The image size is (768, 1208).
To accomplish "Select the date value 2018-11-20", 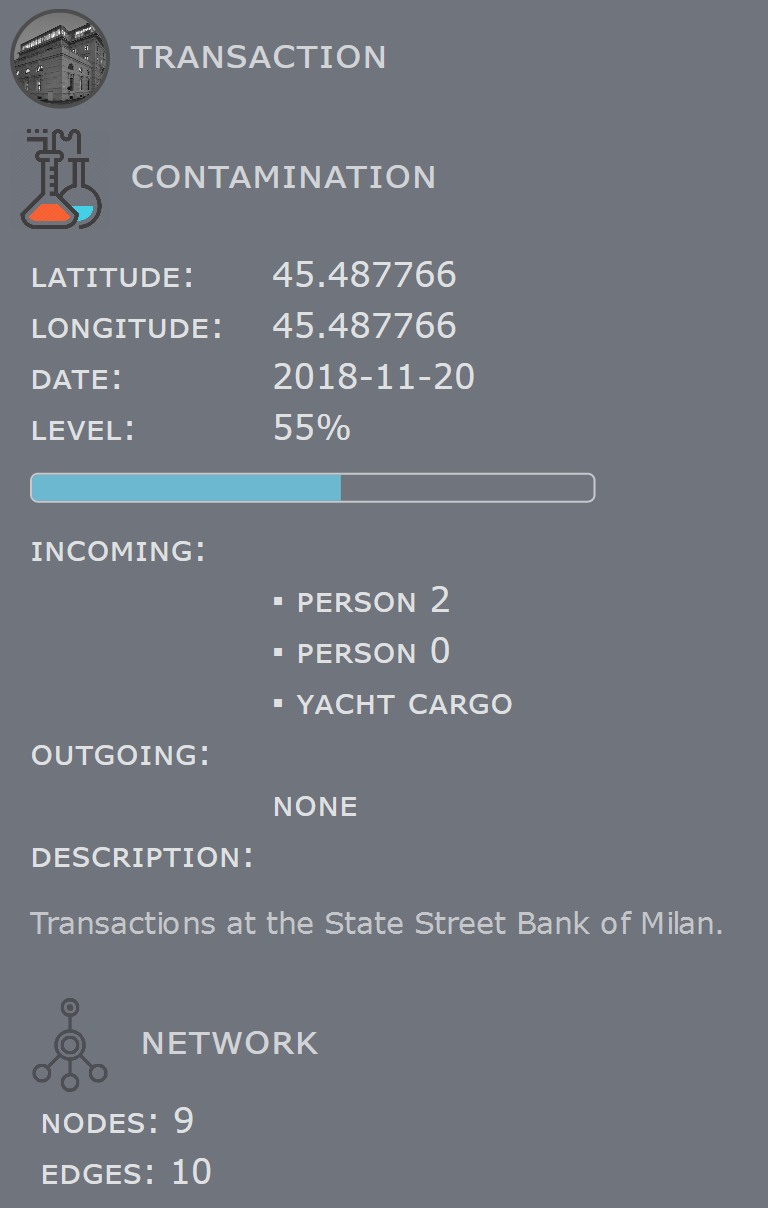I will [x=373, y=377].
